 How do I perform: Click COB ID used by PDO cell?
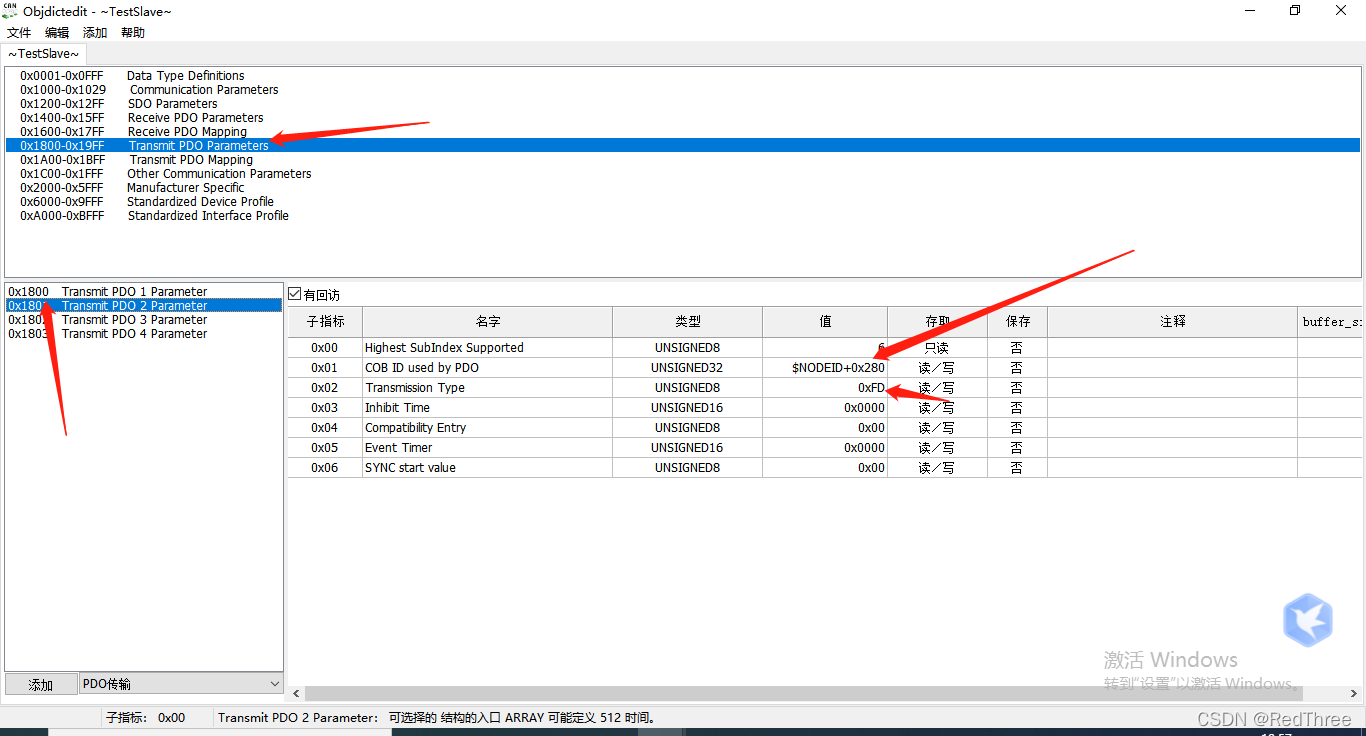pos(487,368)
